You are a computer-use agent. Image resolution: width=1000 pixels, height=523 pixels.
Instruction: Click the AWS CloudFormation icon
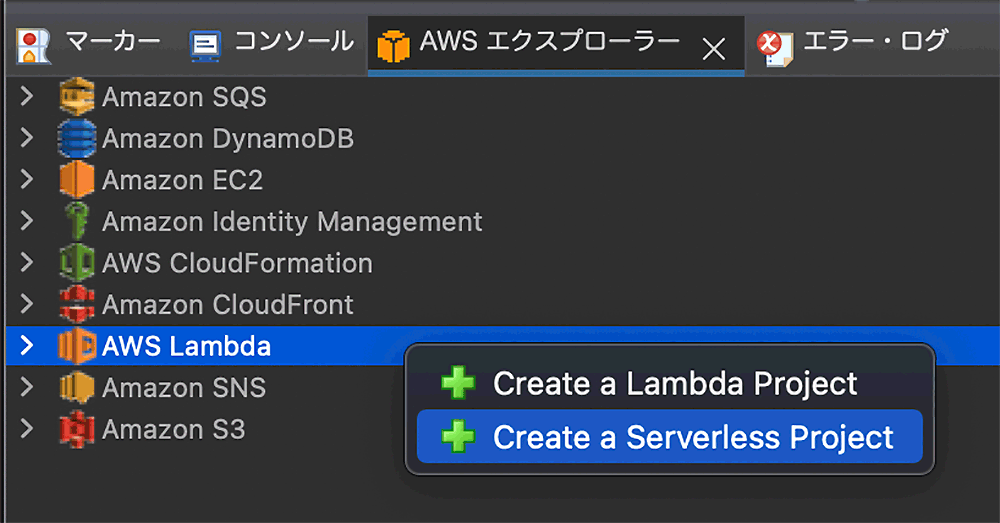(x=76, y=263)
